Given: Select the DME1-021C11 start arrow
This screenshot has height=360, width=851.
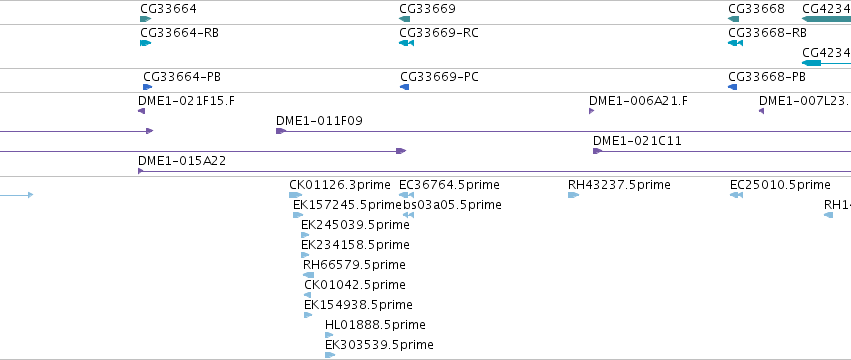Looking at the screenshot, I should click(x=598, y=151).
